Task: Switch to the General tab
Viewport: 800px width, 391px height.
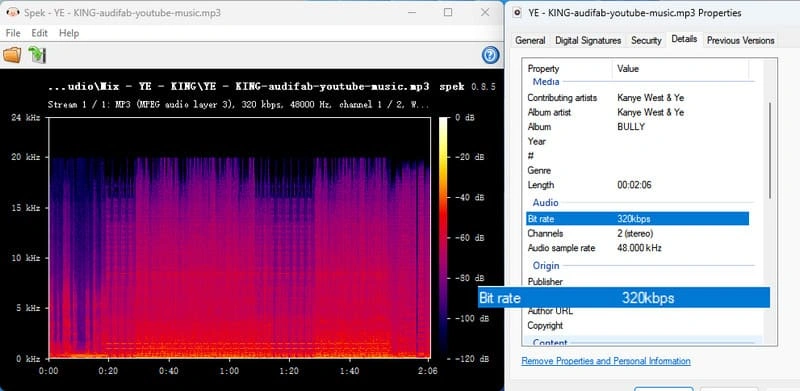Action: point(530,40)
